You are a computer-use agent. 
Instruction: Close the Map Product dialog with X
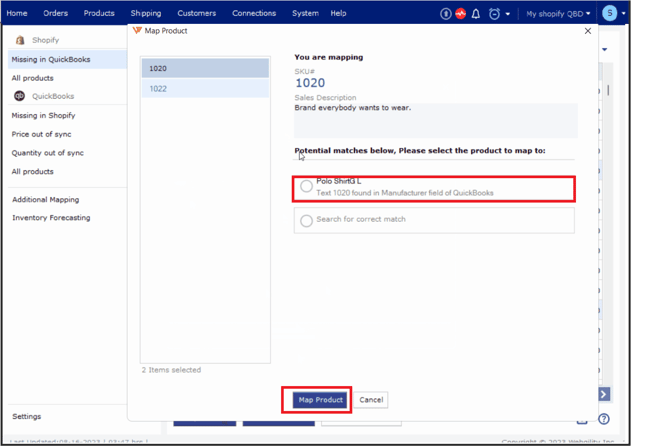point(587,31)
